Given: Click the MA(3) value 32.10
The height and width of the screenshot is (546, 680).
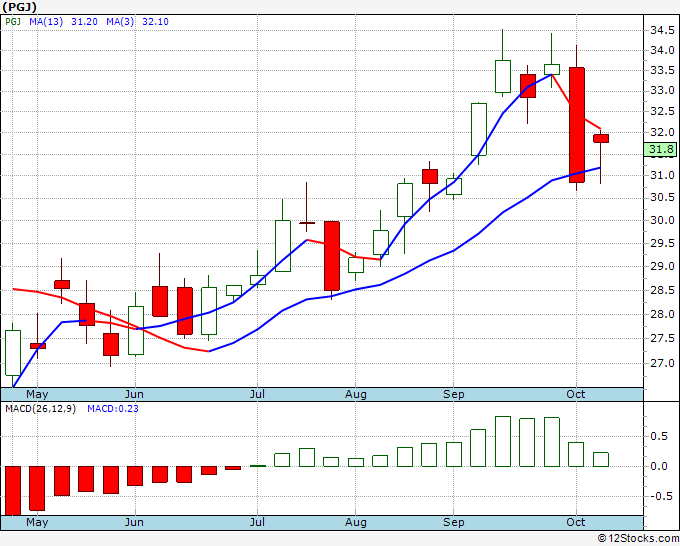Looking at the screenshot, I should pyautogui.click(x=155, y=22).
